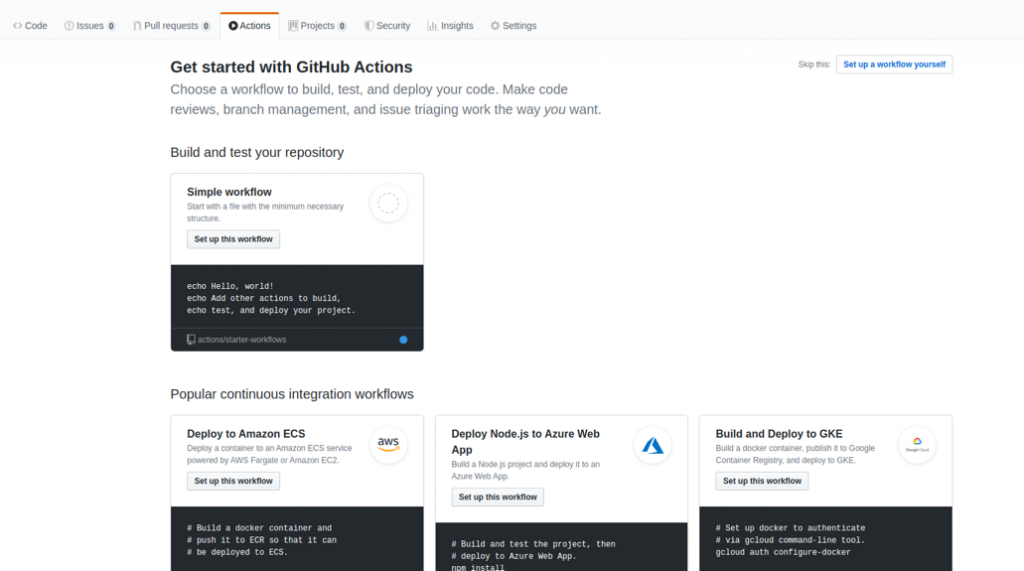Click the Settings gear icon
This screenshot has height=571, width=1024.
[x=495, y=25]
